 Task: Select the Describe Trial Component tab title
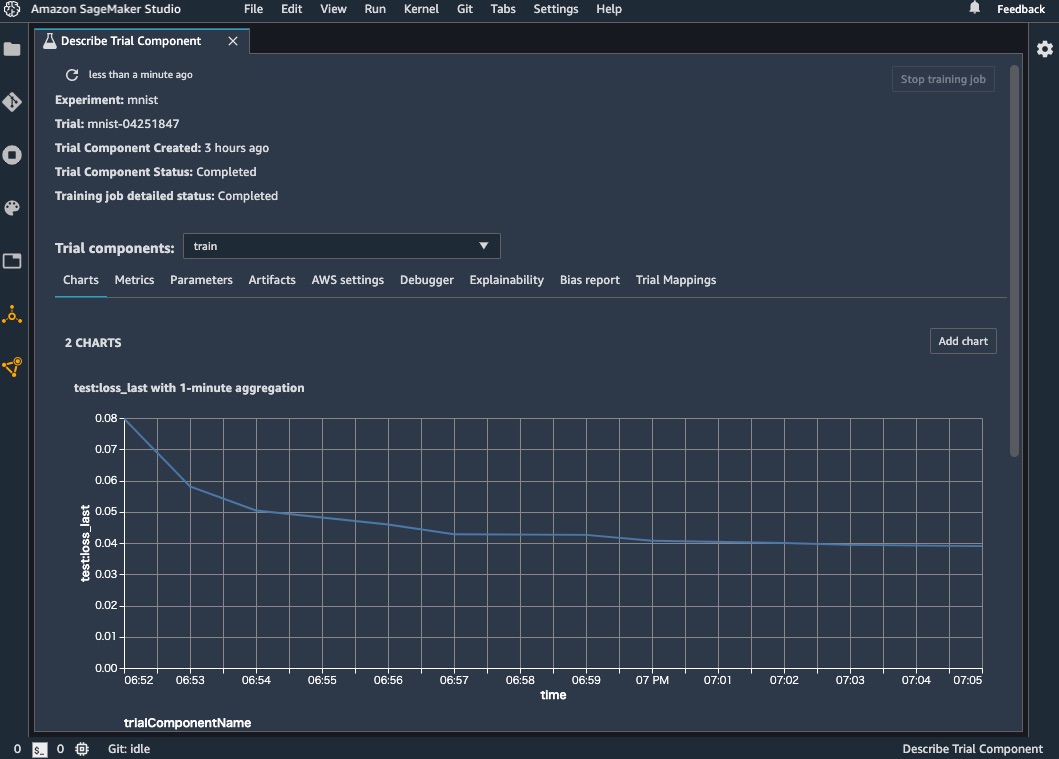pos(131,41)
